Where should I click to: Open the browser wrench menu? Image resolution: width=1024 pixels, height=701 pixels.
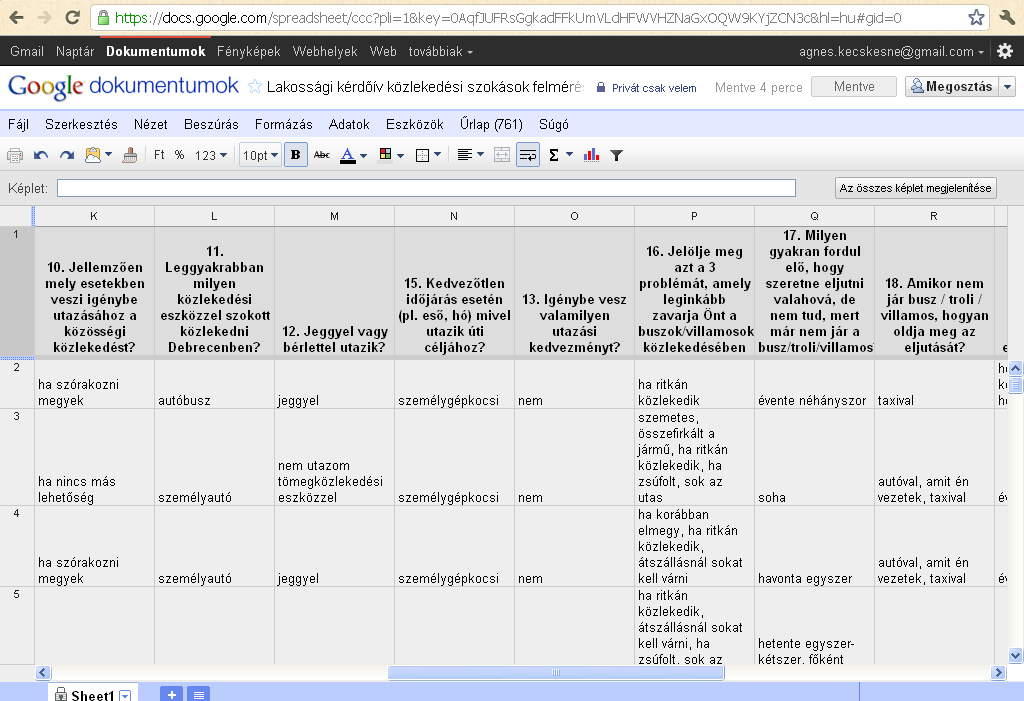1006,18
